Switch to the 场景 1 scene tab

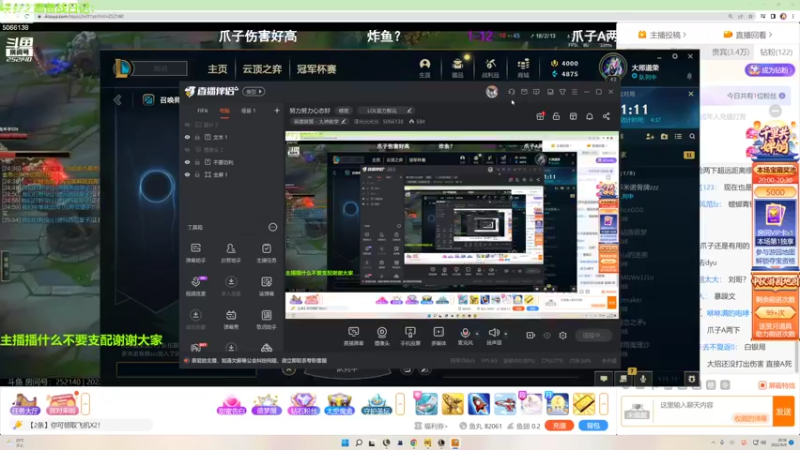(x=248, y=111)
